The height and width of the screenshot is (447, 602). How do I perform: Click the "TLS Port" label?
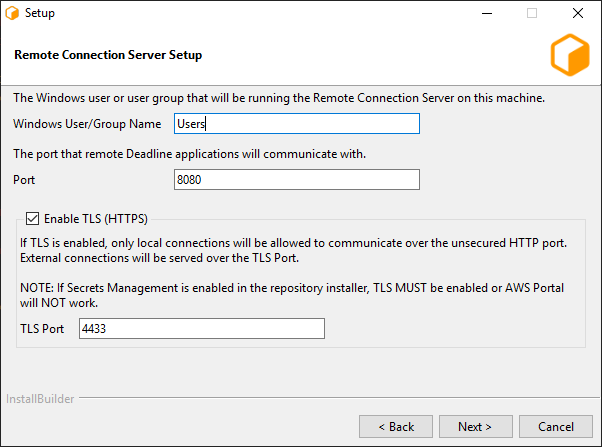(43, 329)
